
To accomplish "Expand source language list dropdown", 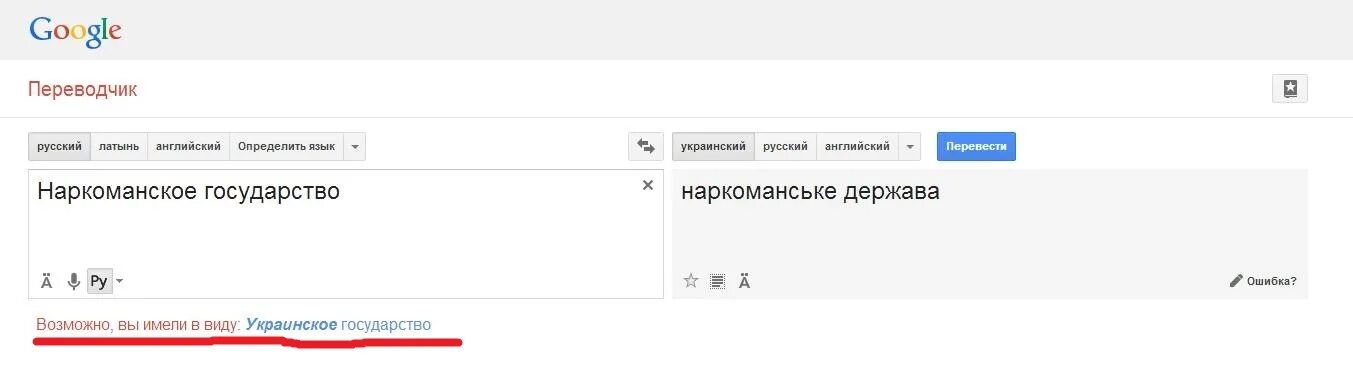I will [355, 146].
